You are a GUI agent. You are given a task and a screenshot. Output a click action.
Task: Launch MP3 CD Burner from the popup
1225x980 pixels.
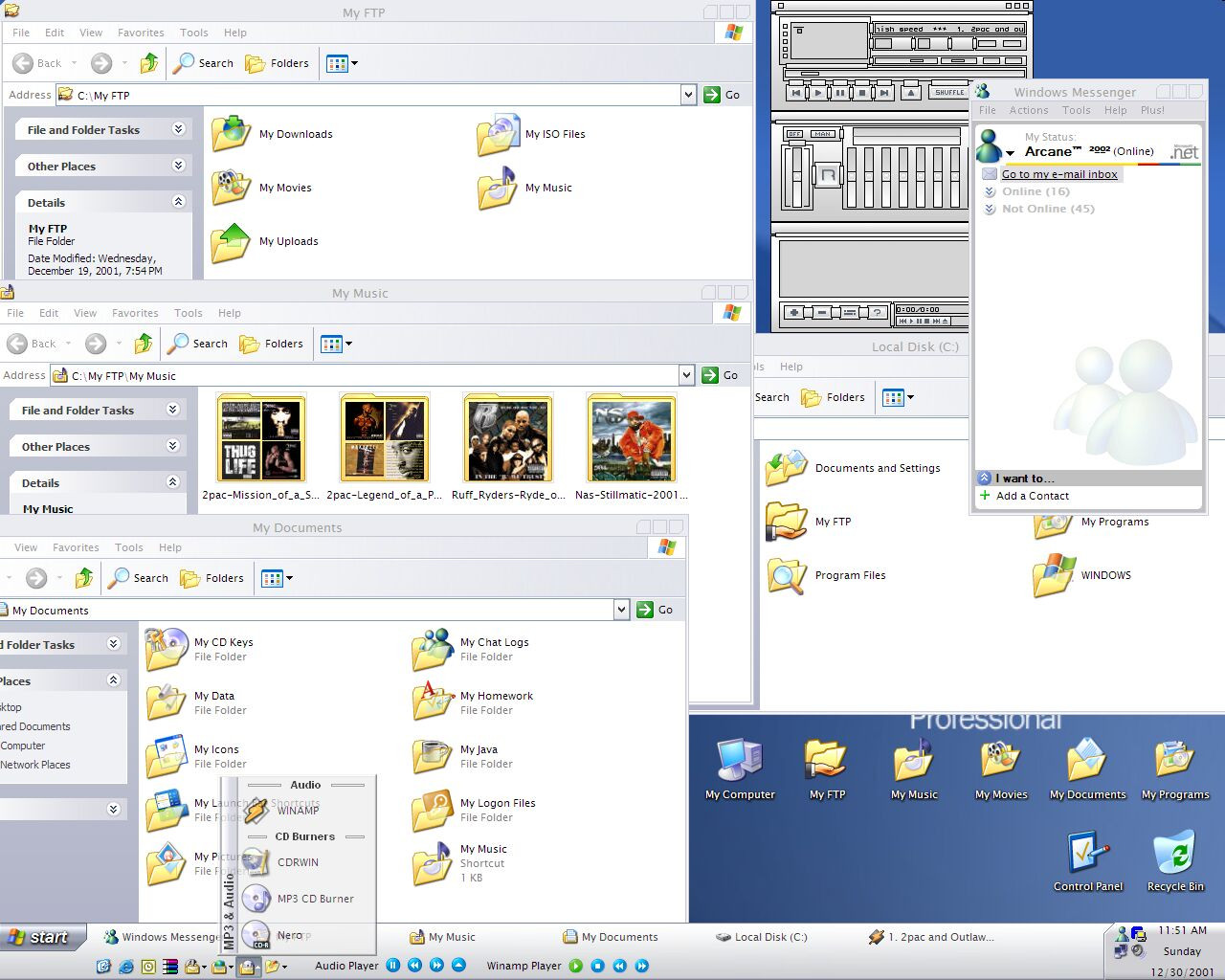point(299,899)
